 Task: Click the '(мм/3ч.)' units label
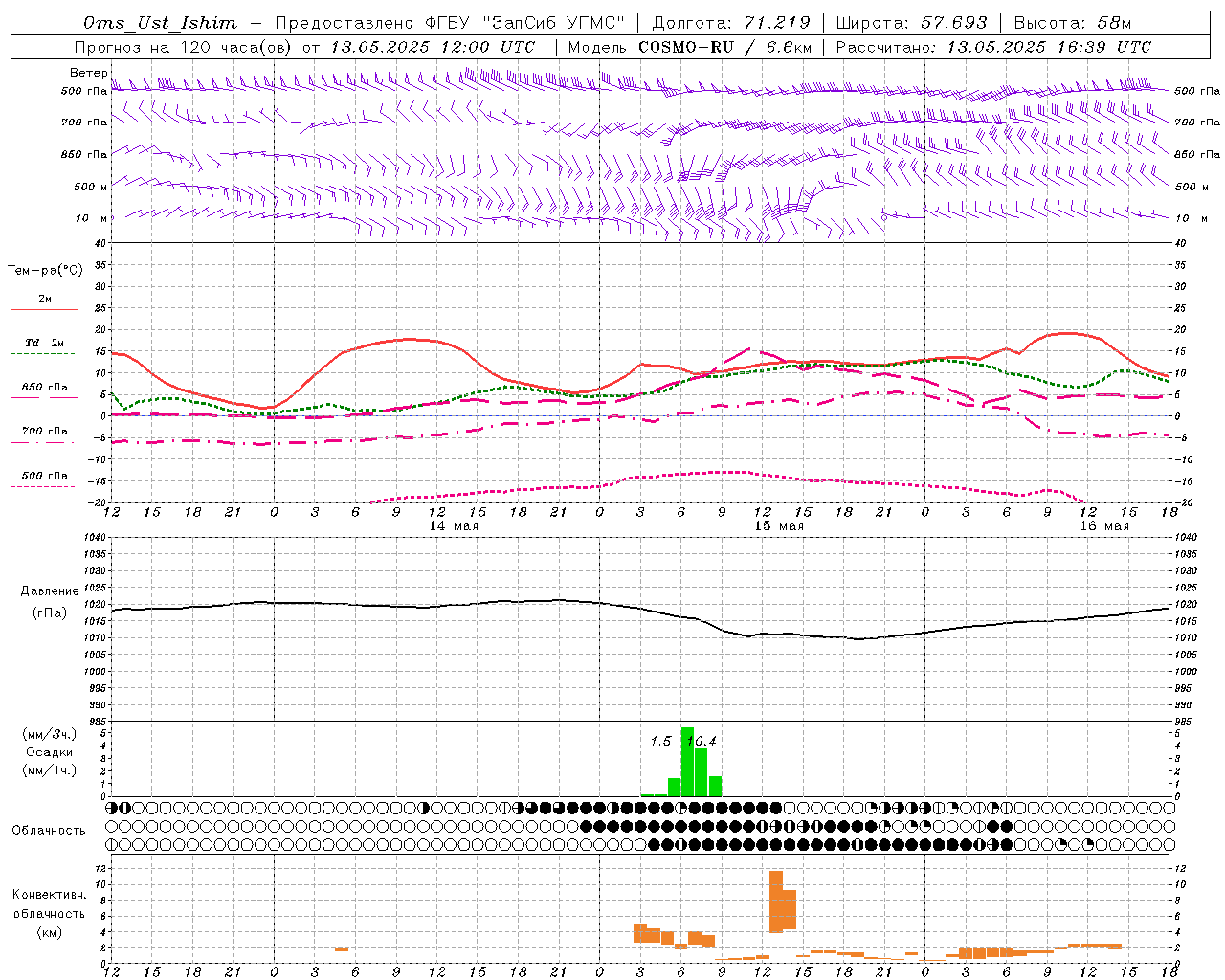(x=50, y=734)
